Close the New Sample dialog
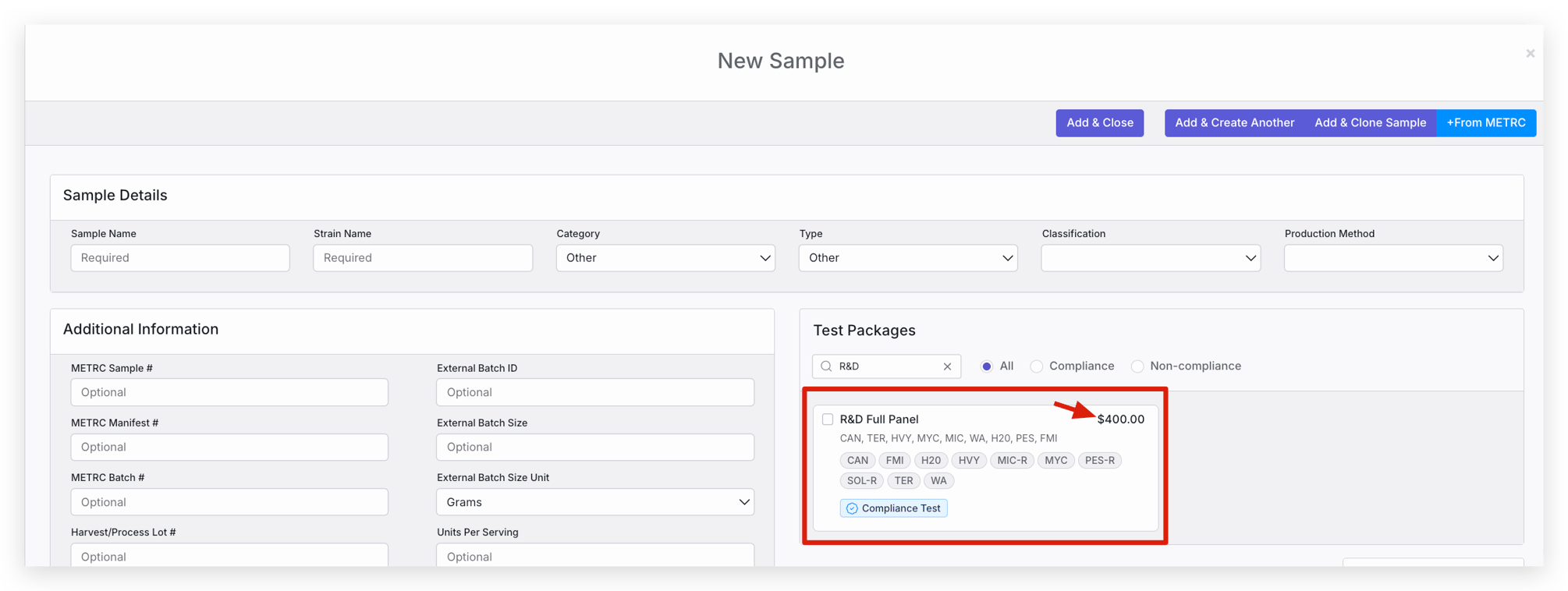The width and height of the screenshot is (1568, 591). (1530, 53)
